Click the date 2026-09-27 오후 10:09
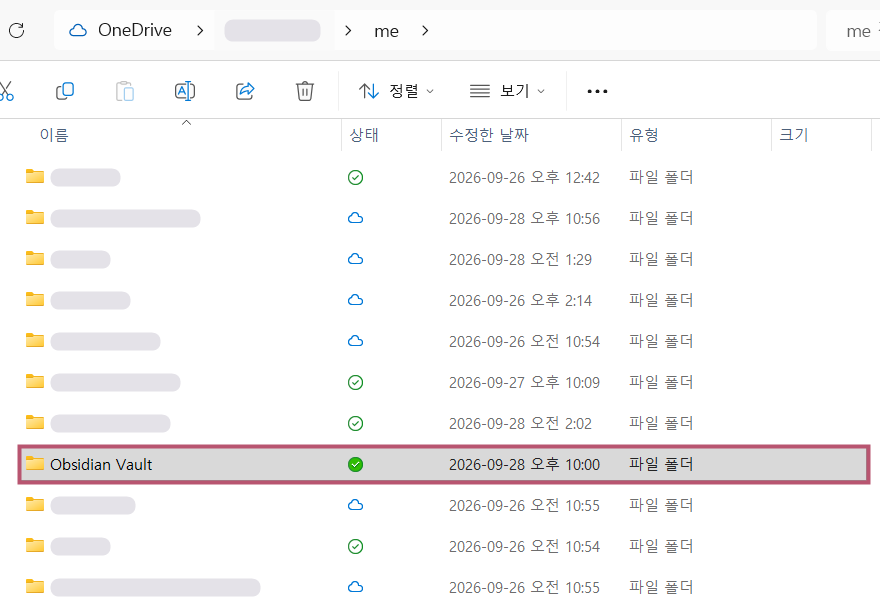The image size is (880, 604). (x=524, y=383)
